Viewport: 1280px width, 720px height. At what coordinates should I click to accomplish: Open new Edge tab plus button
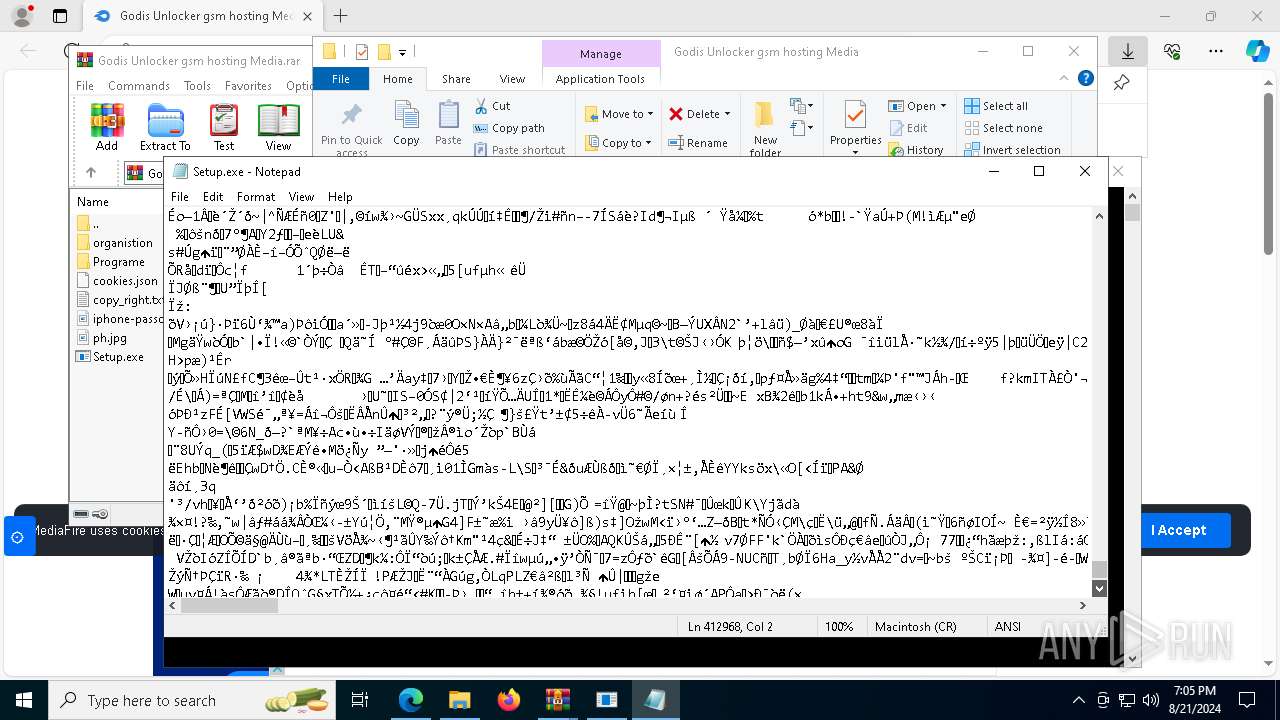click(340, 16)
